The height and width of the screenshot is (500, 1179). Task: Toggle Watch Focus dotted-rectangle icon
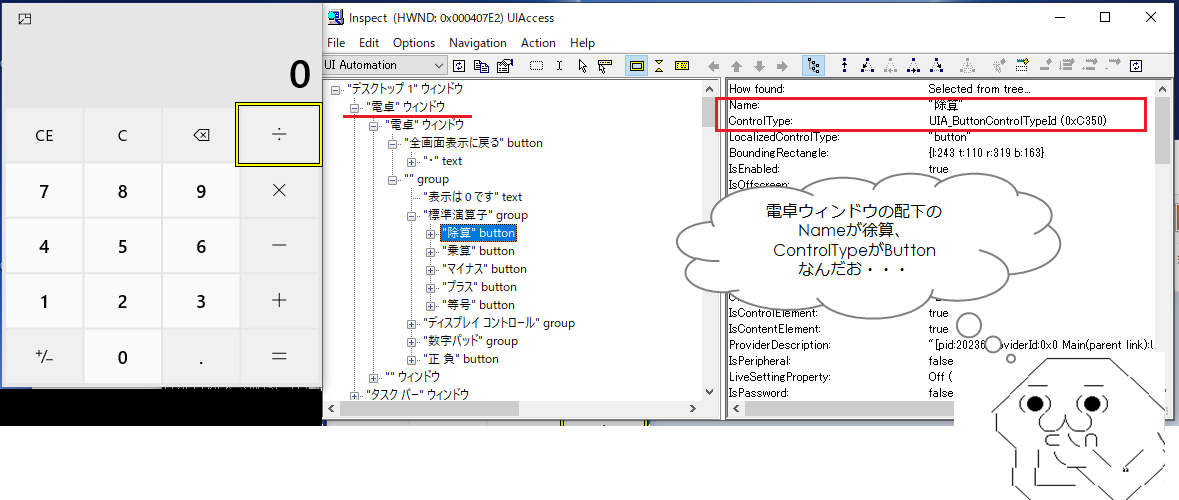[536, 66]
